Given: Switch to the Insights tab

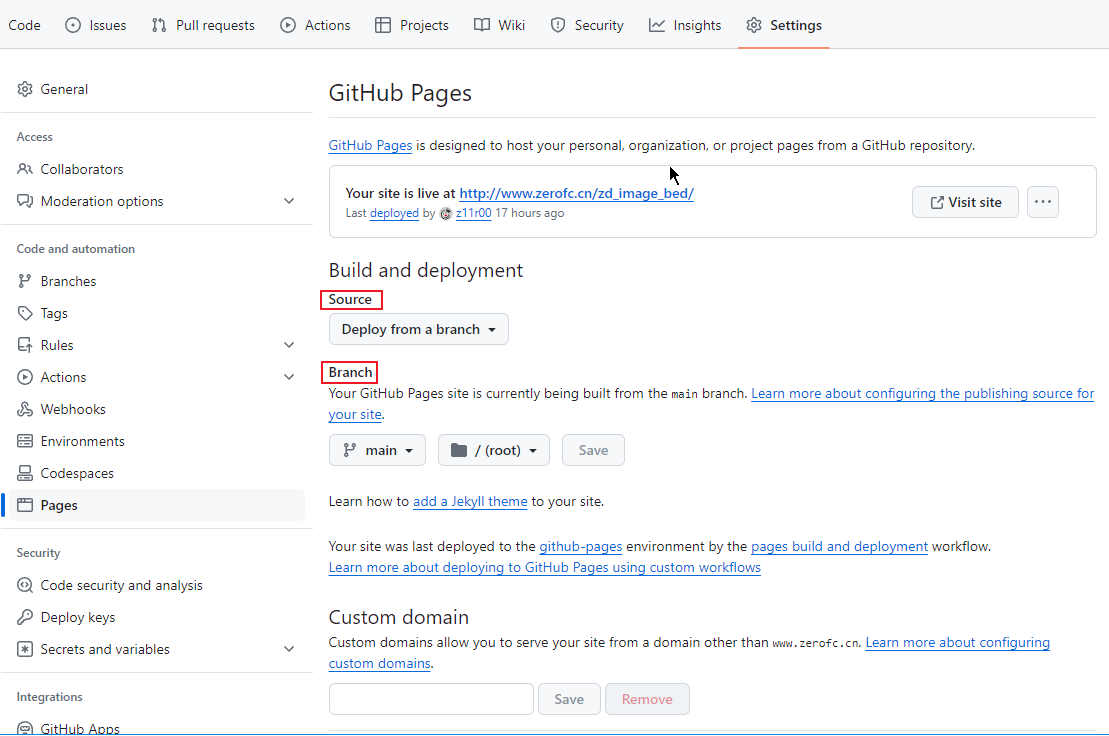Looking at the screenshot, I should (685, 25).
